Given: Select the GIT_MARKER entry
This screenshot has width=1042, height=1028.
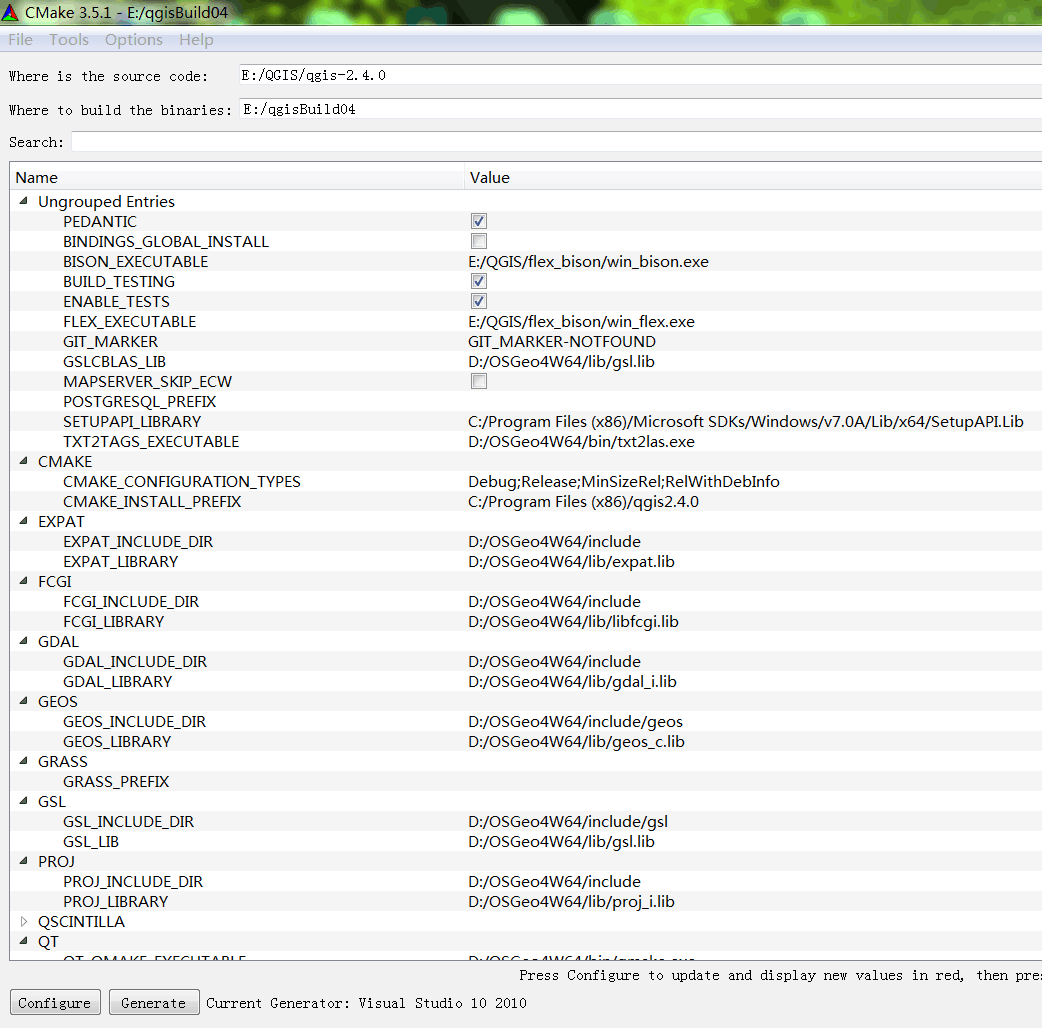Looking at the screenshot, I should point(110,342).
